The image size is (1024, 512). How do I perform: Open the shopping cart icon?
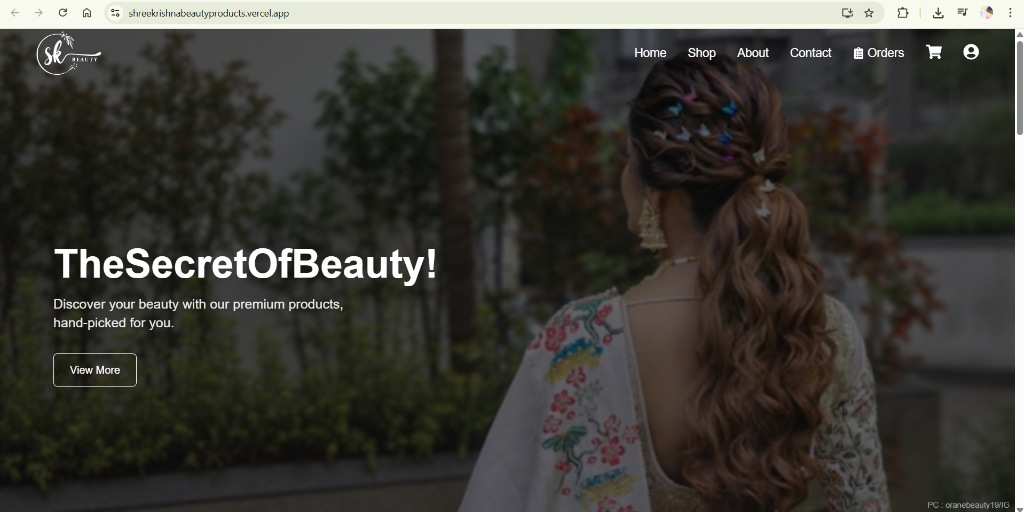(934, 52)
